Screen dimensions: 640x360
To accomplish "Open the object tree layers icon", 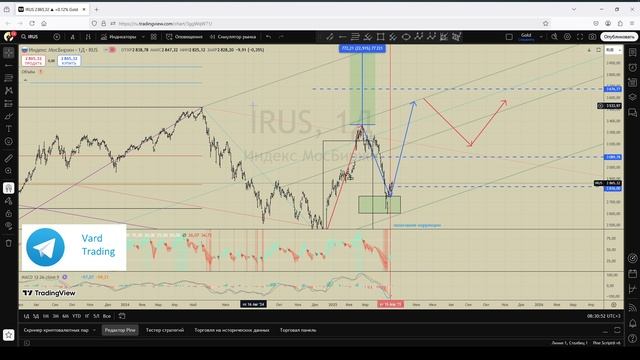I will pos(632,97).
